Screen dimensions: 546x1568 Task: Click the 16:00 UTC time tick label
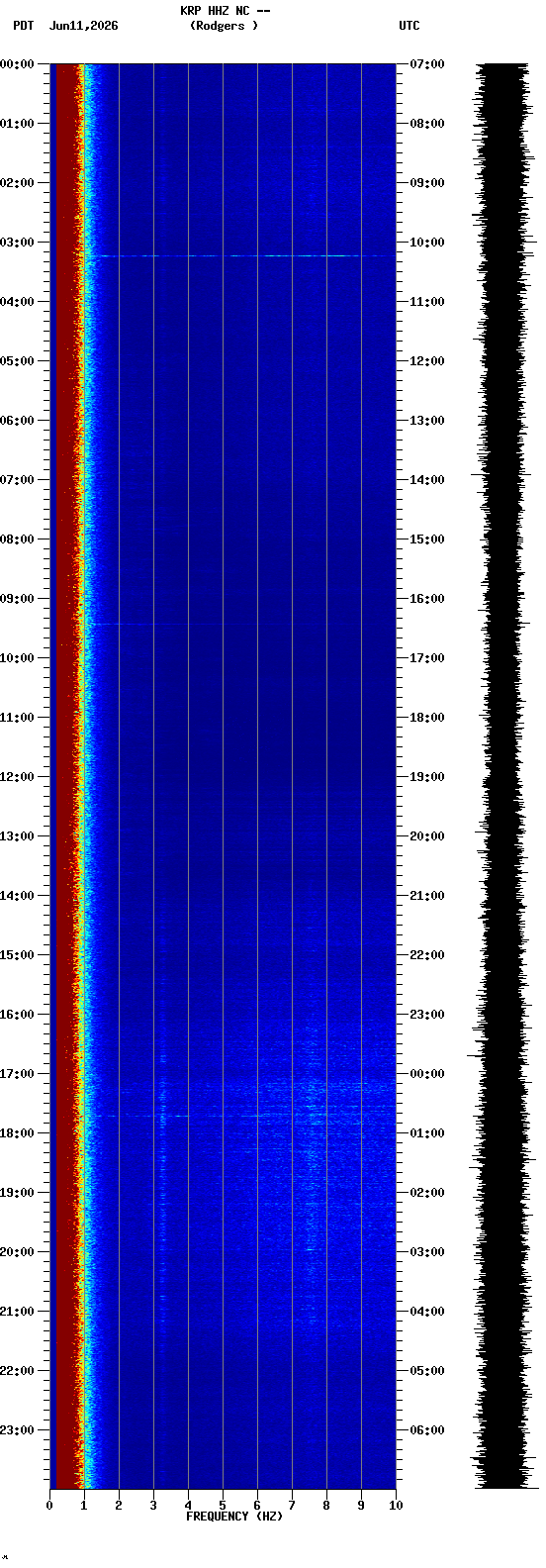[x=427, y=599]
